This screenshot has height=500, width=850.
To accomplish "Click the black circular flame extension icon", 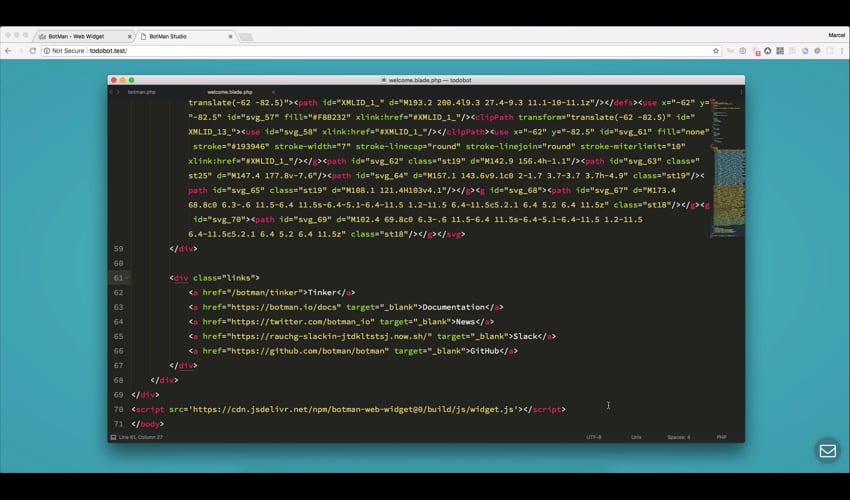I will point(768,51).
